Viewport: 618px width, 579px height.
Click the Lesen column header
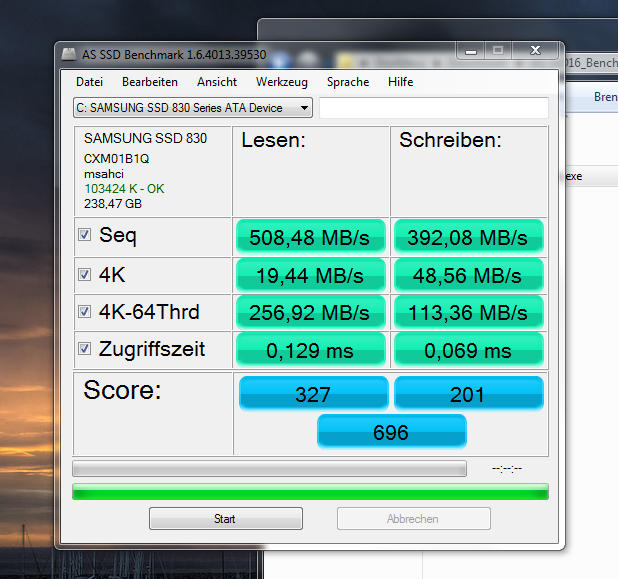click(274, 140)
